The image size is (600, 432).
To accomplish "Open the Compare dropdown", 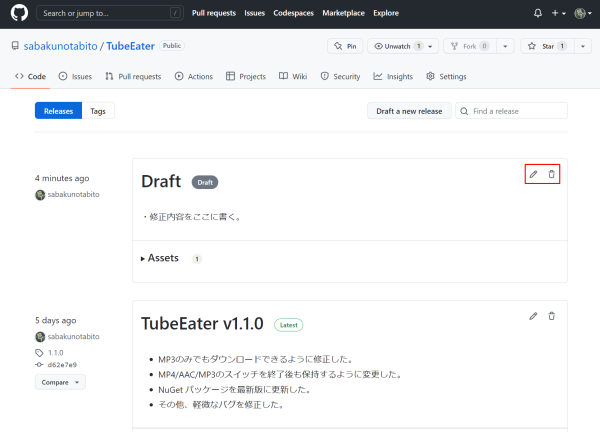I will click(60, 382).
